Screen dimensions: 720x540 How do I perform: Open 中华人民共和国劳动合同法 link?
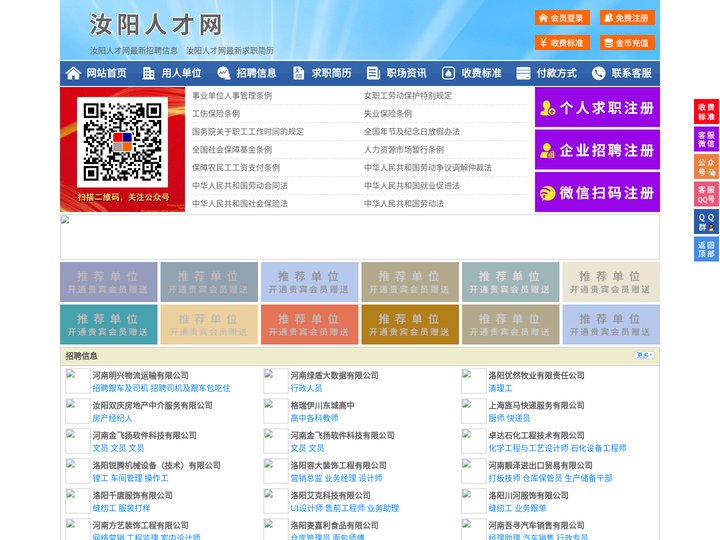240,186
